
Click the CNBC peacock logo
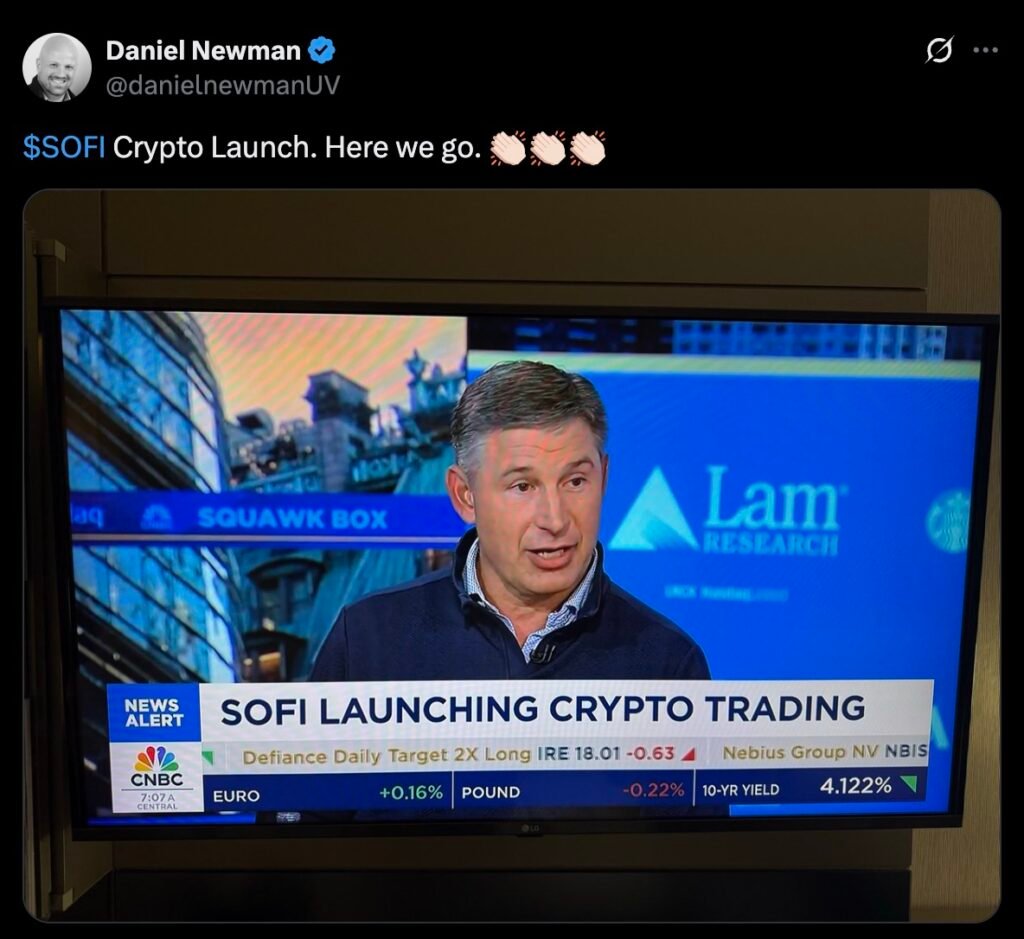tap(157, 760)
